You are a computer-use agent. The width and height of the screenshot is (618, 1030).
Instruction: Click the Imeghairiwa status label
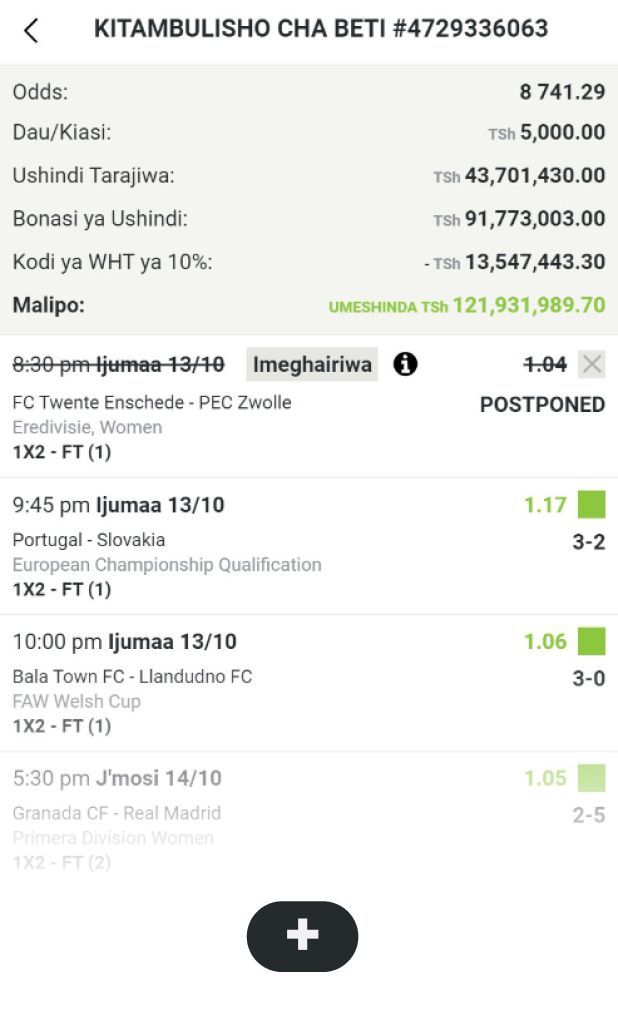(x=312, y=365)
